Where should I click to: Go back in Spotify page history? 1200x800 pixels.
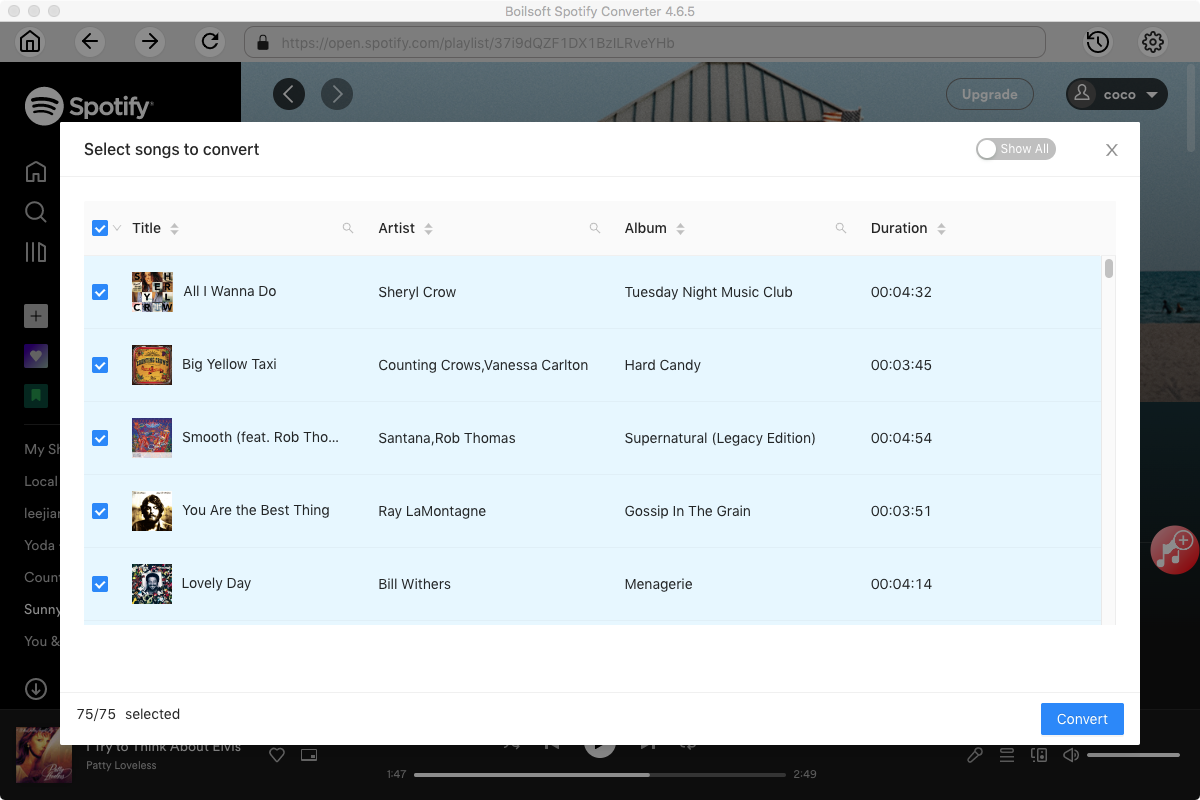click(x=289, y=94)
